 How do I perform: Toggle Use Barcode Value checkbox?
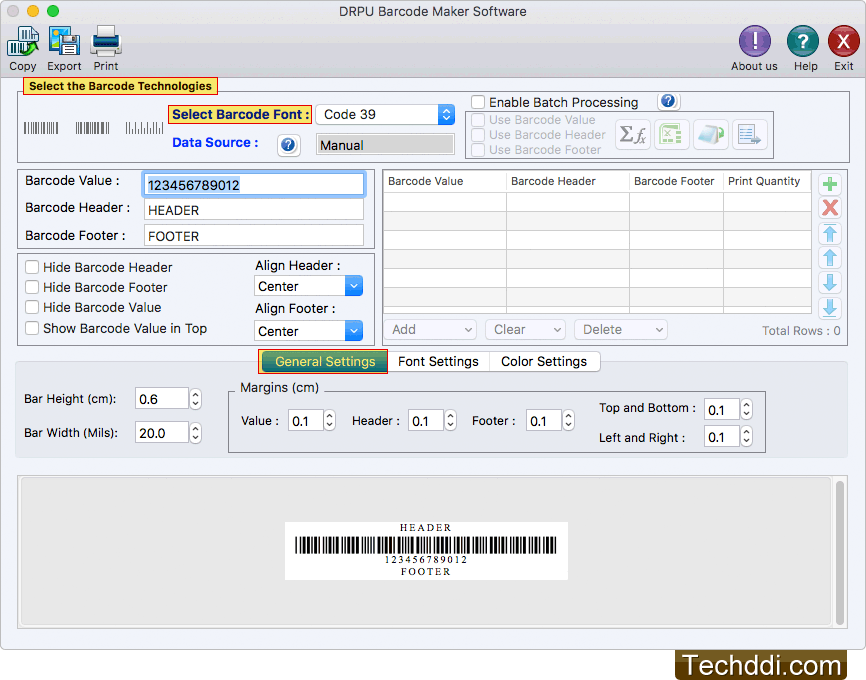(x=478, y=120)
